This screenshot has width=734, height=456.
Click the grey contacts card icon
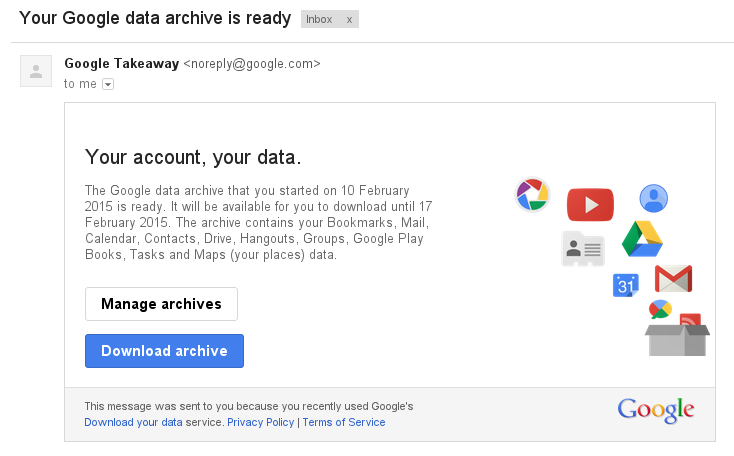tap(583, 249)
